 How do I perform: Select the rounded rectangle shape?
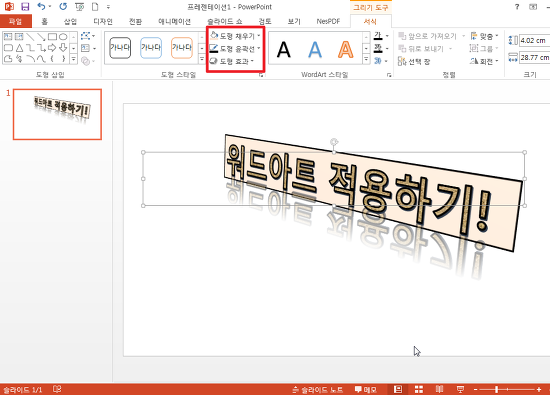tap(8, 48)
